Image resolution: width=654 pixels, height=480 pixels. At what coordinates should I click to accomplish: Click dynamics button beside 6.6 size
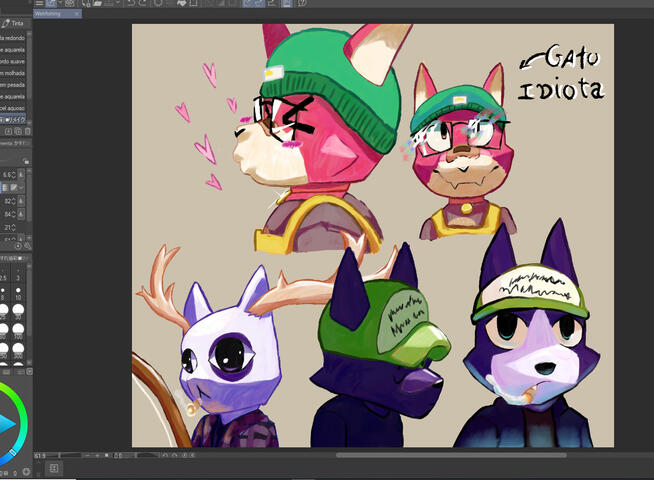[20, 175]
